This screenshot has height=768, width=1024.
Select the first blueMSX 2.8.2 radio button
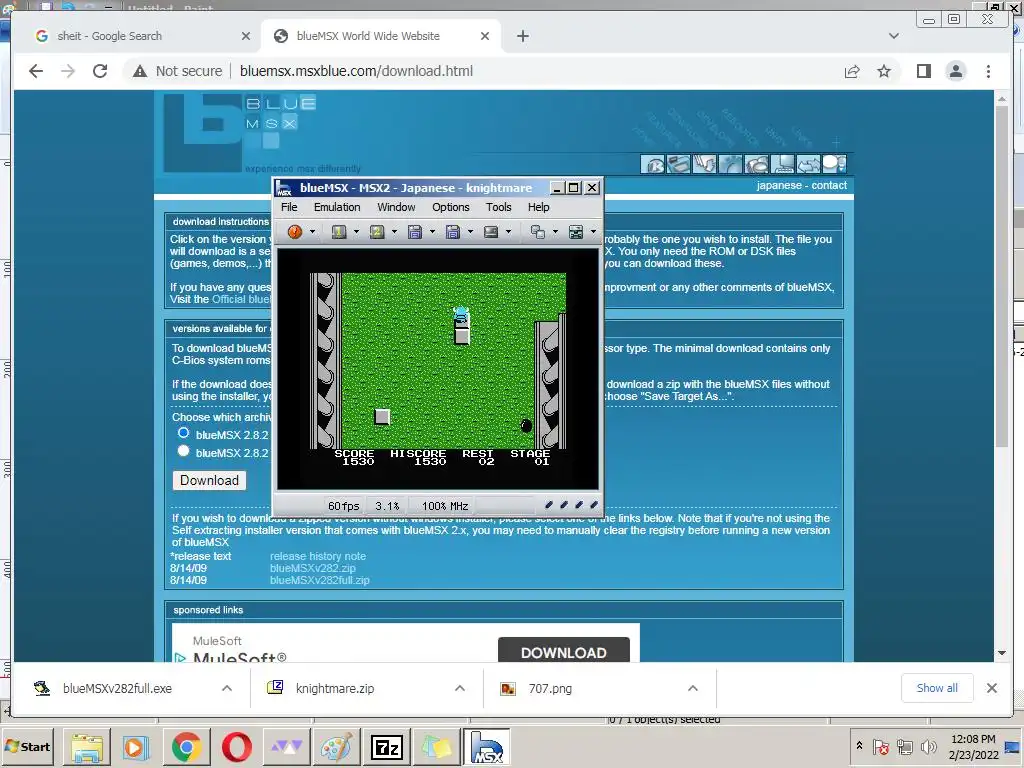tap(184, 433)
